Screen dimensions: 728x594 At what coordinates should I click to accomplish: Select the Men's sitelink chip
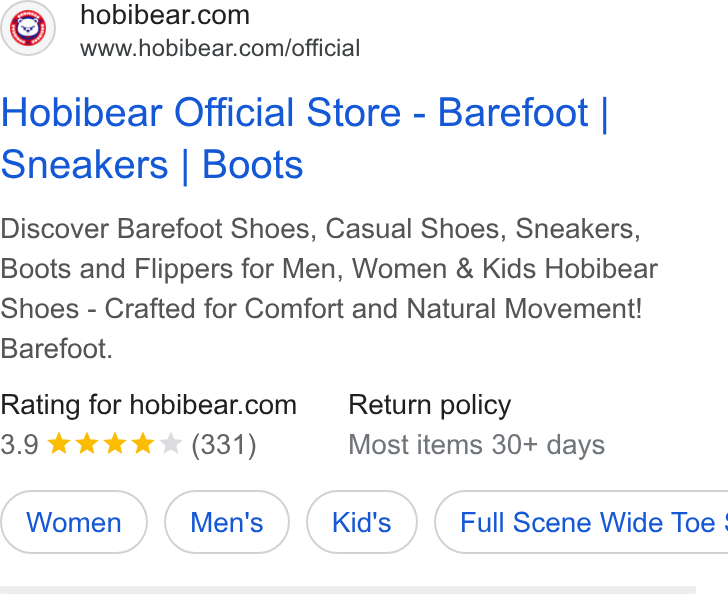227,522
